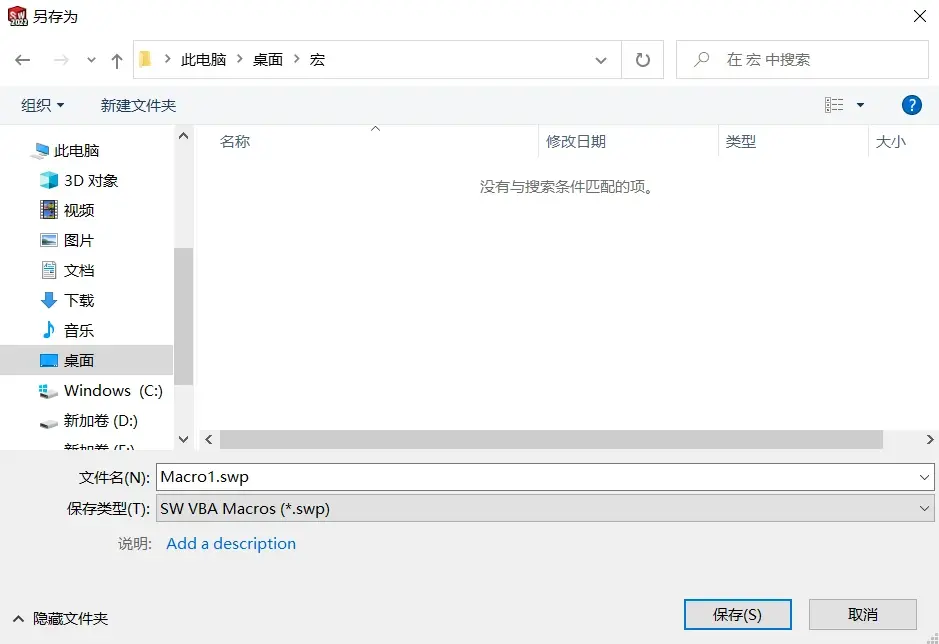The image size is (939, 644).
Task: Click the 图片 folder icon
Action: pyautogui.click(x=49, y=240)
